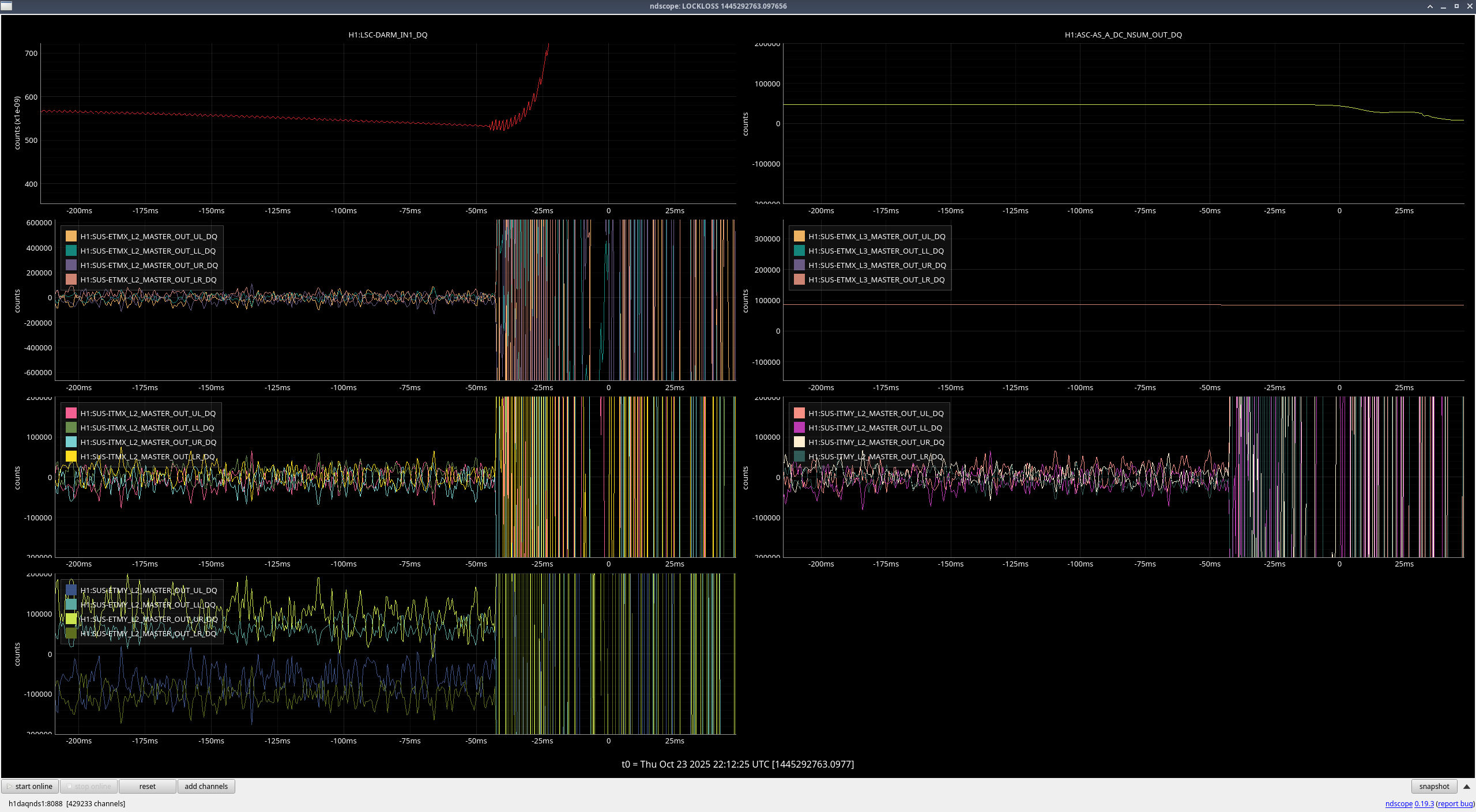Click the shade window up-arrow in title bar
Screen dimensions: 1476x812
1430,6
